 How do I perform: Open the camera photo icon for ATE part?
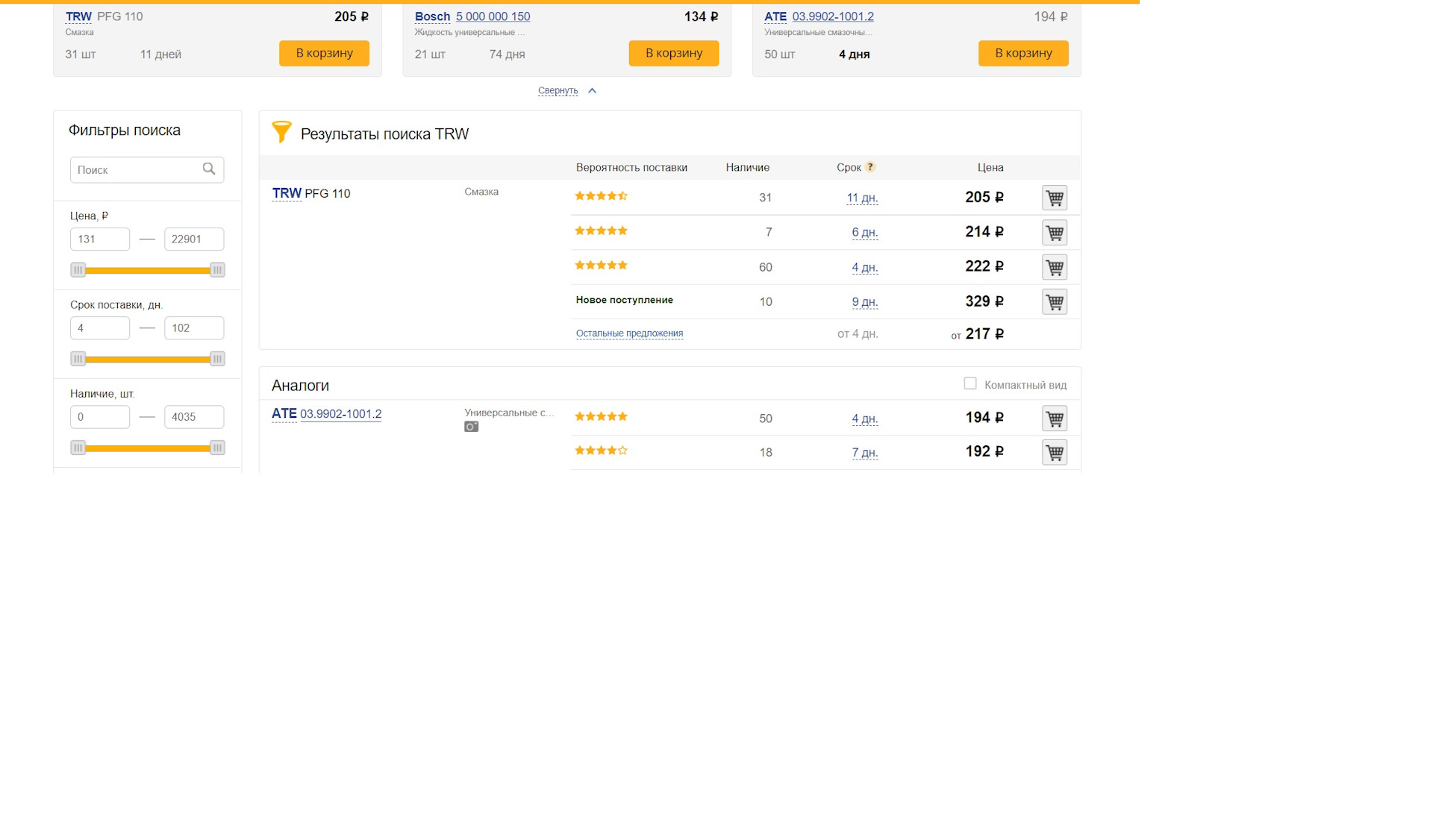click(471, 427)
